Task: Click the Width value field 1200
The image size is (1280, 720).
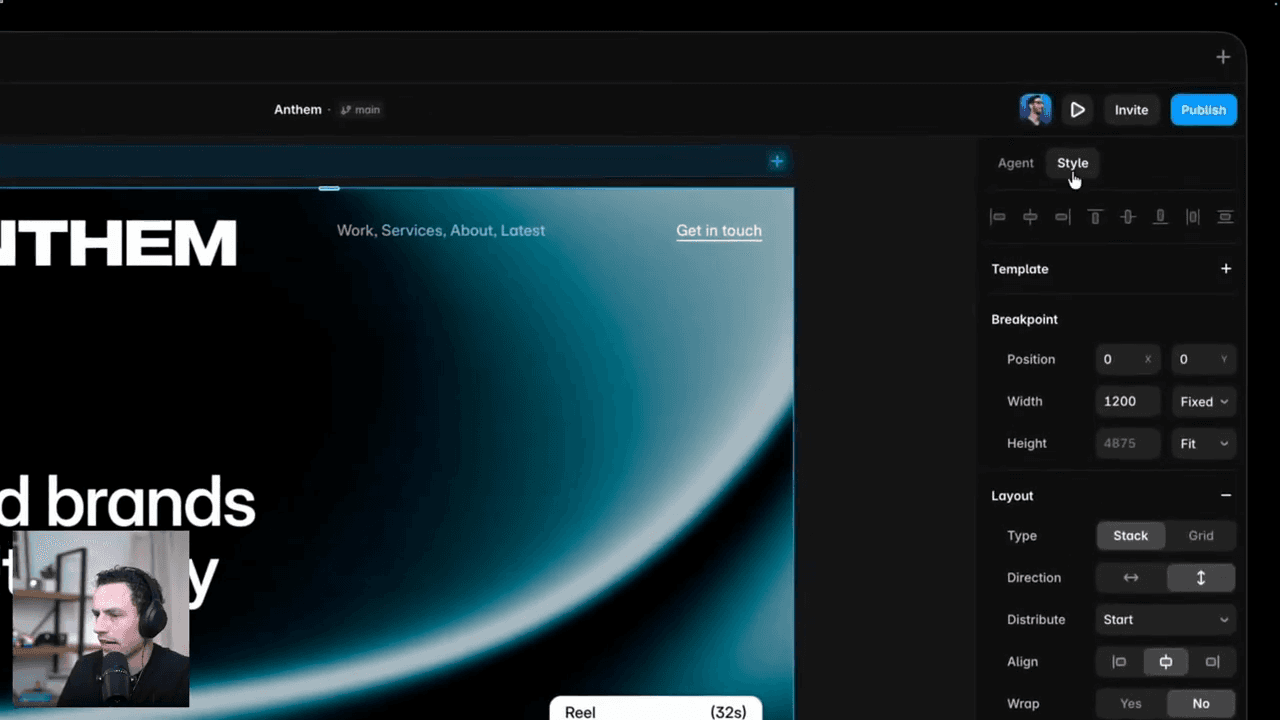Action: click(1127, 402)
